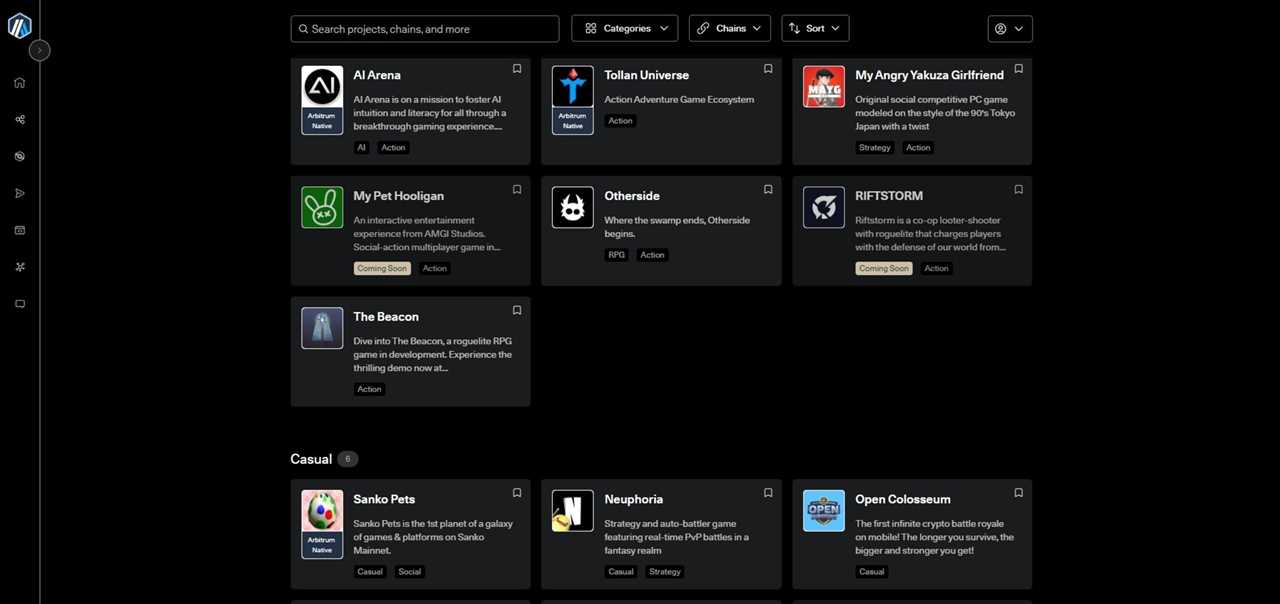Go to Home via the sidebar house icon
The width and height of the screenshot is (1280, 604).
[19, 83]
